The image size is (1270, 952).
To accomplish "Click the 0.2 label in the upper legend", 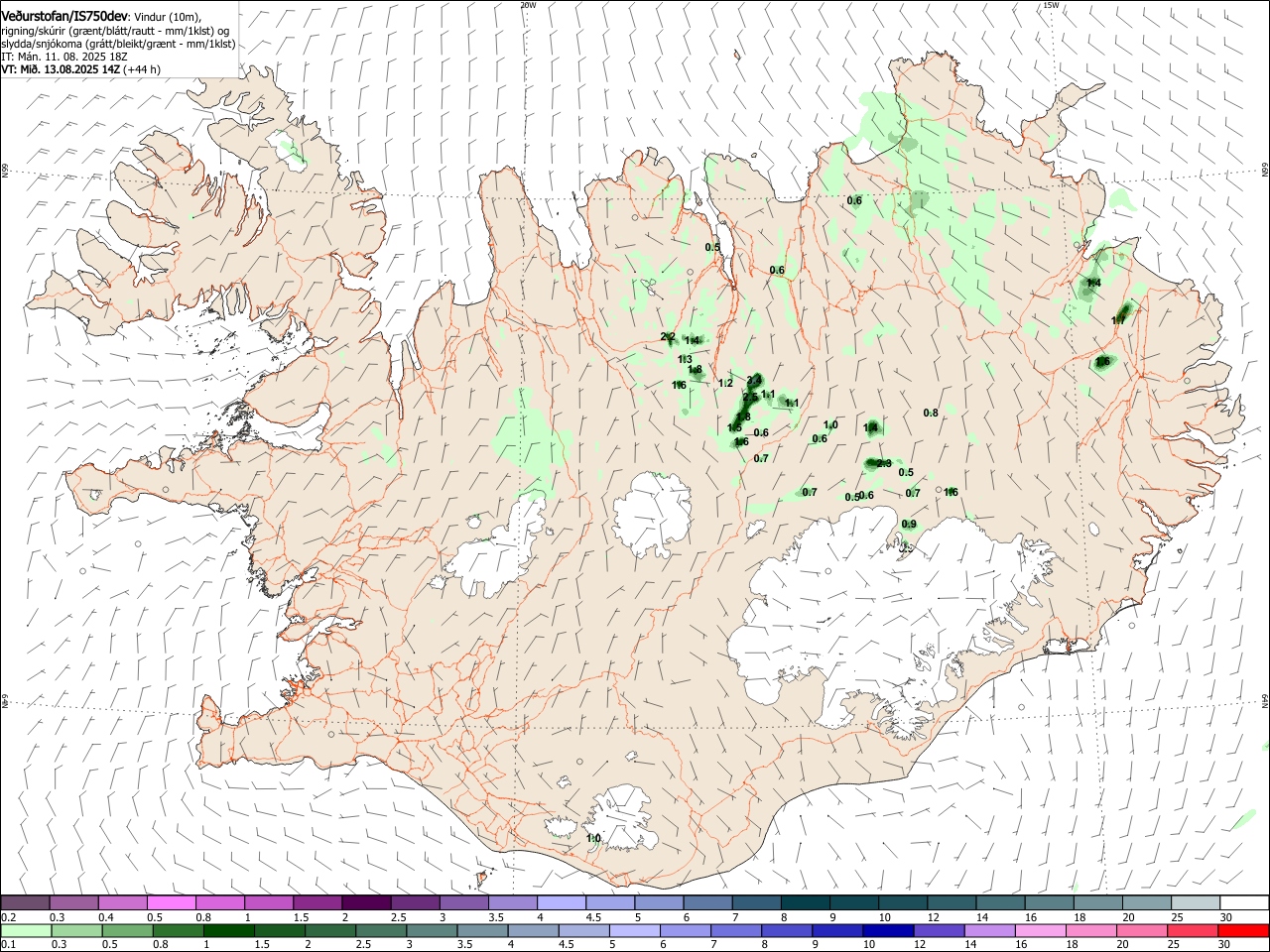I will click(x=9, y=917).
